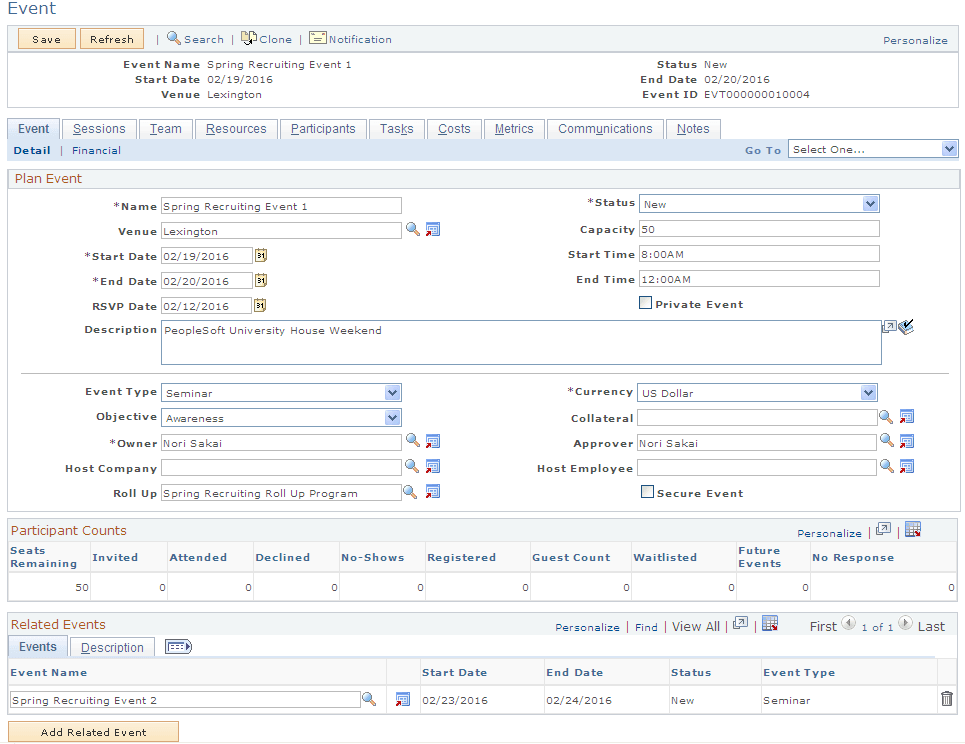This screenshot has height=744, width=965.
Task: Switch to the Sessions tab
Action: (98, 128)
